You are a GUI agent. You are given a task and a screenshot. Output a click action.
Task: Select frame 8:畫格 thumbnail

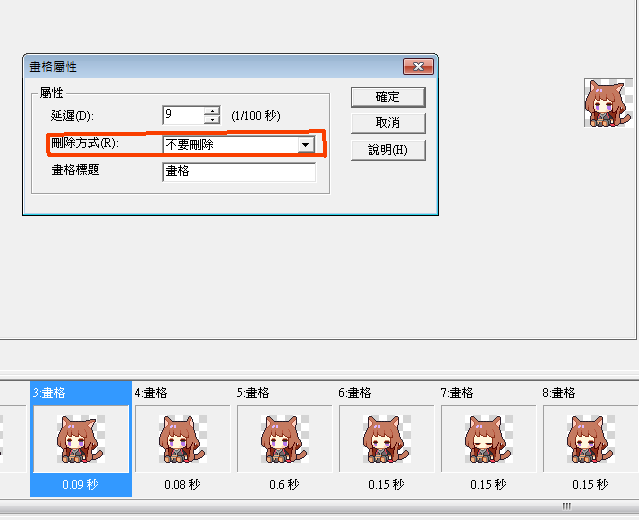tap(590, 439)
